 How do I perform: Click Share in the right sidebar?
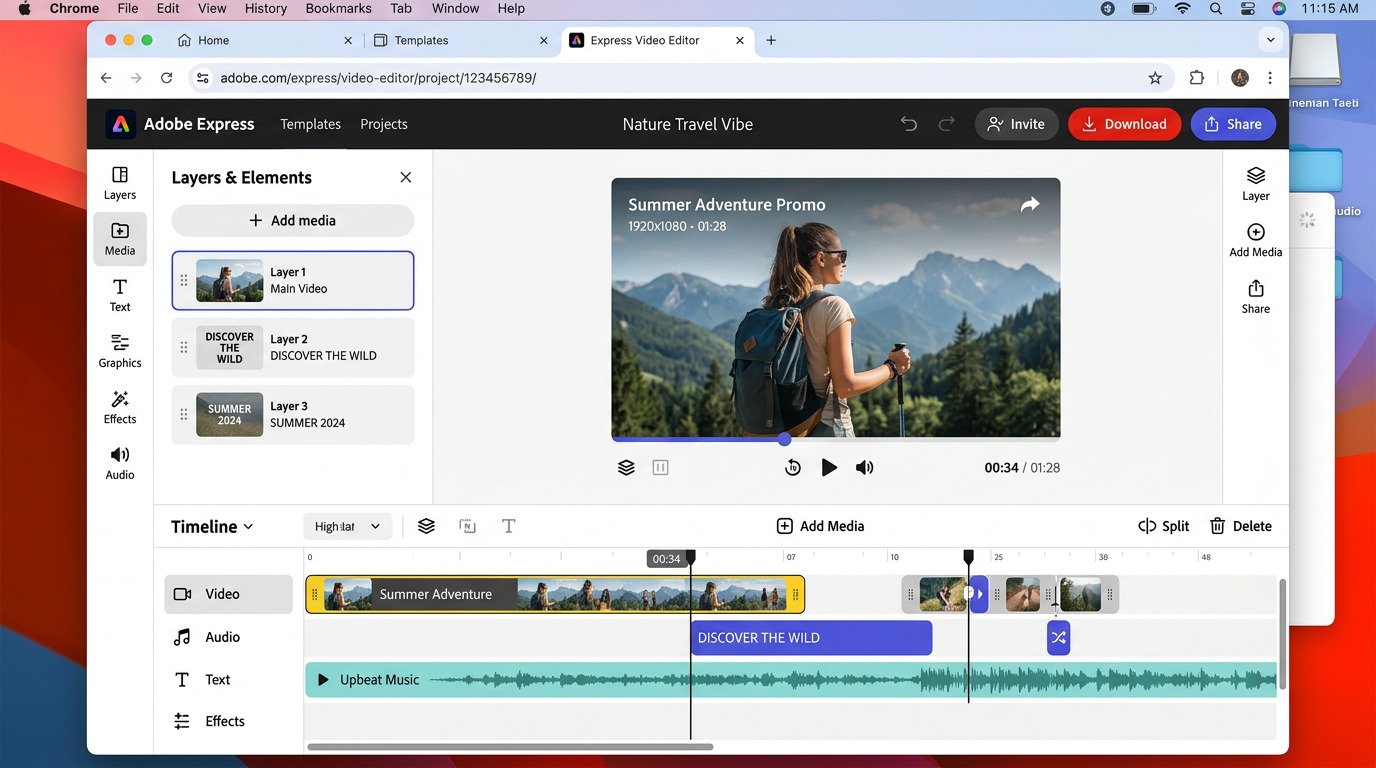click(1256, 297)
